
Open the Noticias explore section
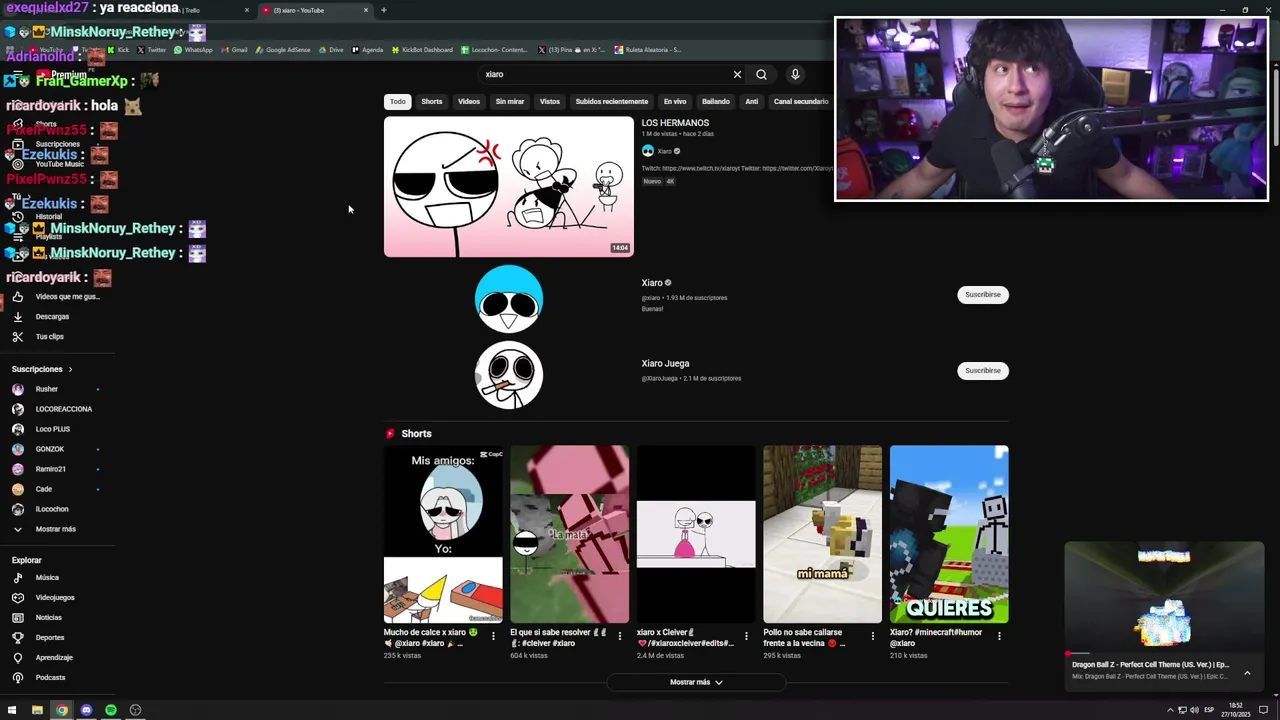(x=48, y=618)
